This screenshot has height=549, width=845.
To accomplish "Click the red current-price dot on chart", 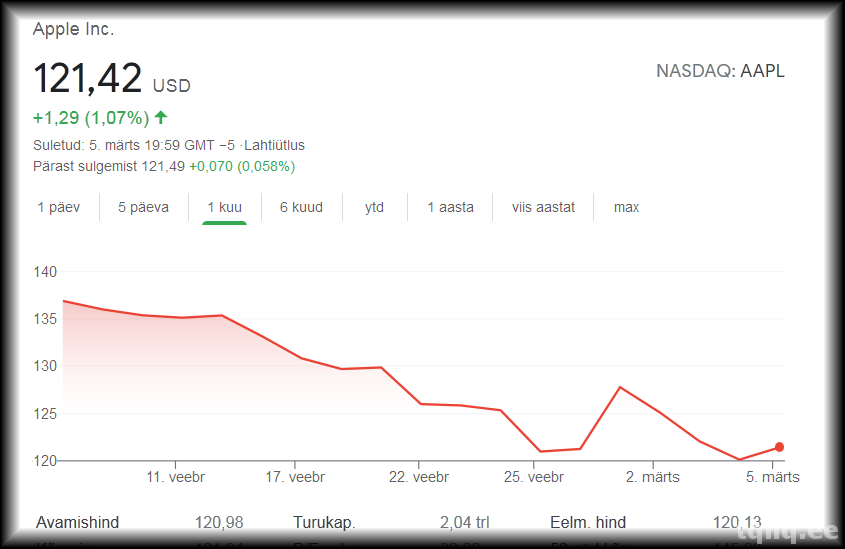I will click(779, 447).
